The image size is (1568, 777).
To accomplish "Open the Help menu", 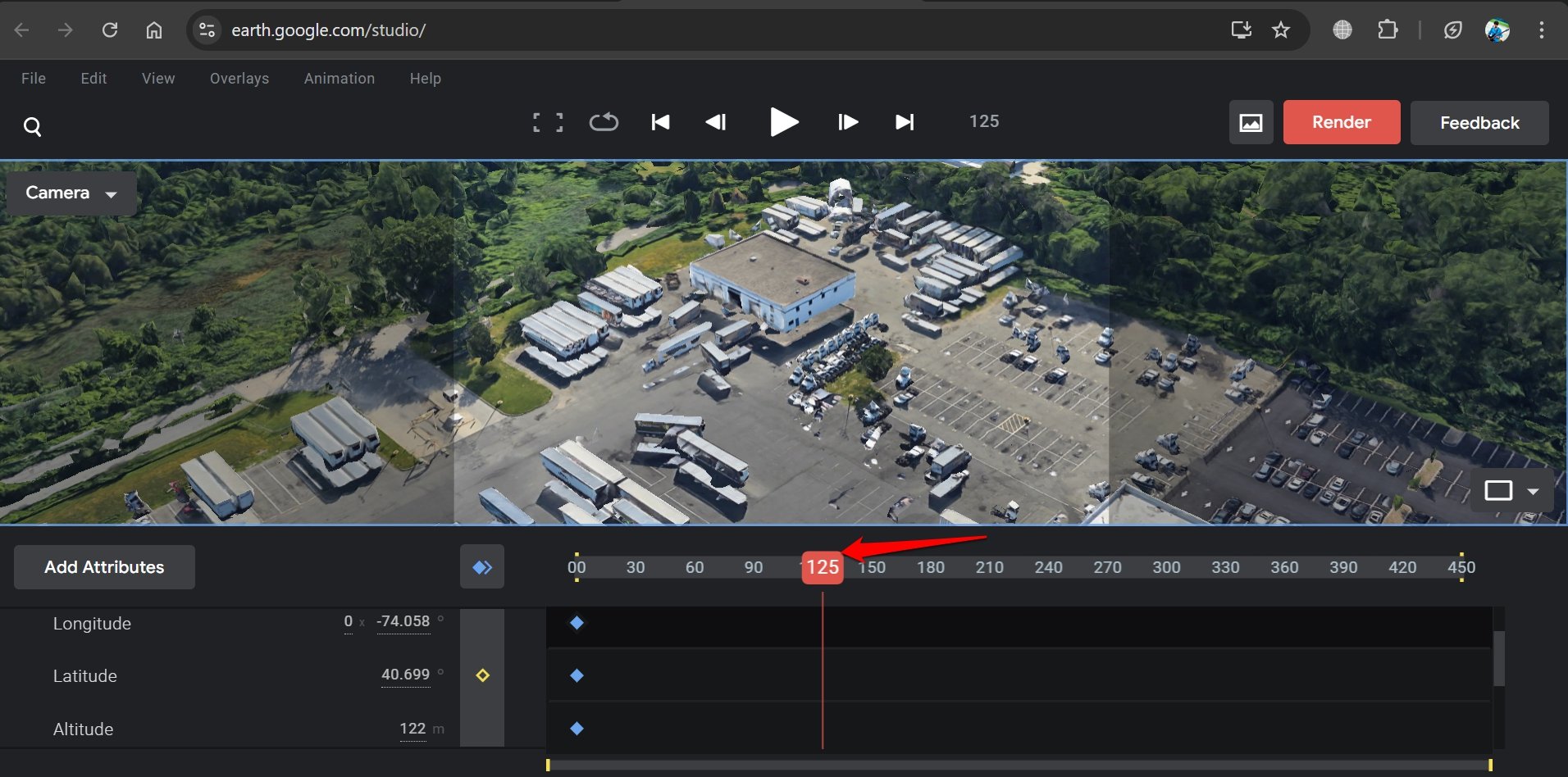I will [426, 79].
